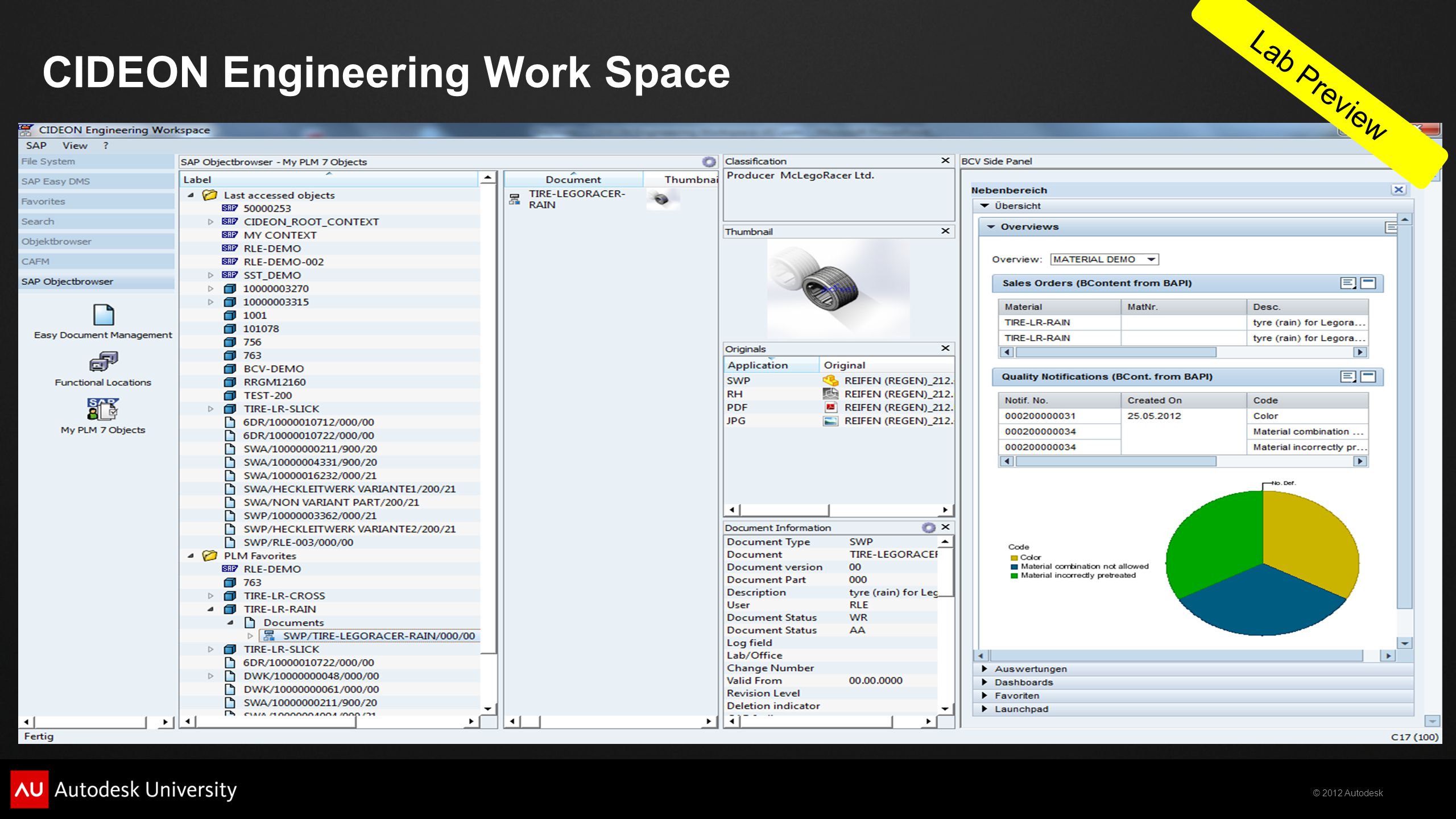
Task: Click the CIDEON Engineering Workspace title icon
Action: 26,130
